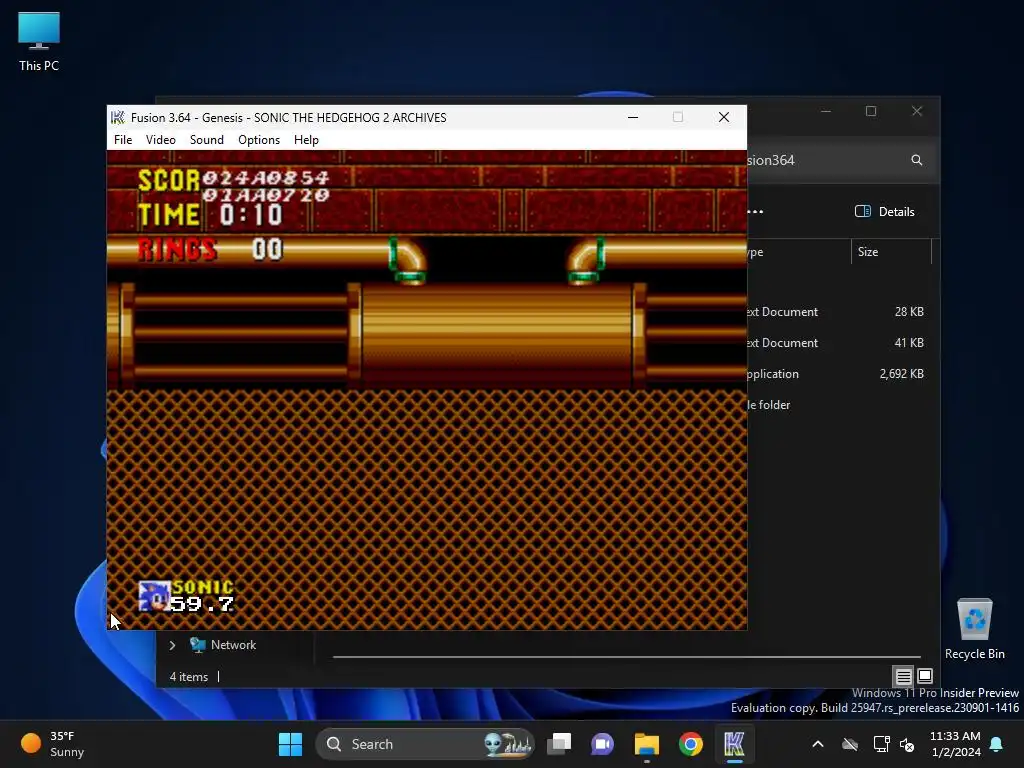Select the File folder row in Explorer
Screen dimensions: 1024x768
(839, 405)
